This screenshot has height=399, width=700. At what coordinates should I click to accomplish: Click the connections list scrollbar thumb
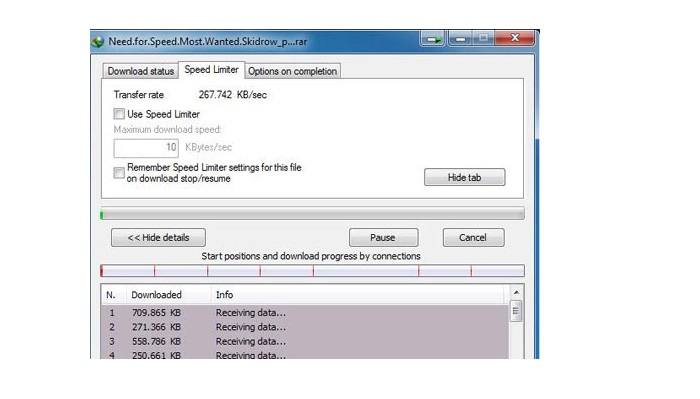516,311
